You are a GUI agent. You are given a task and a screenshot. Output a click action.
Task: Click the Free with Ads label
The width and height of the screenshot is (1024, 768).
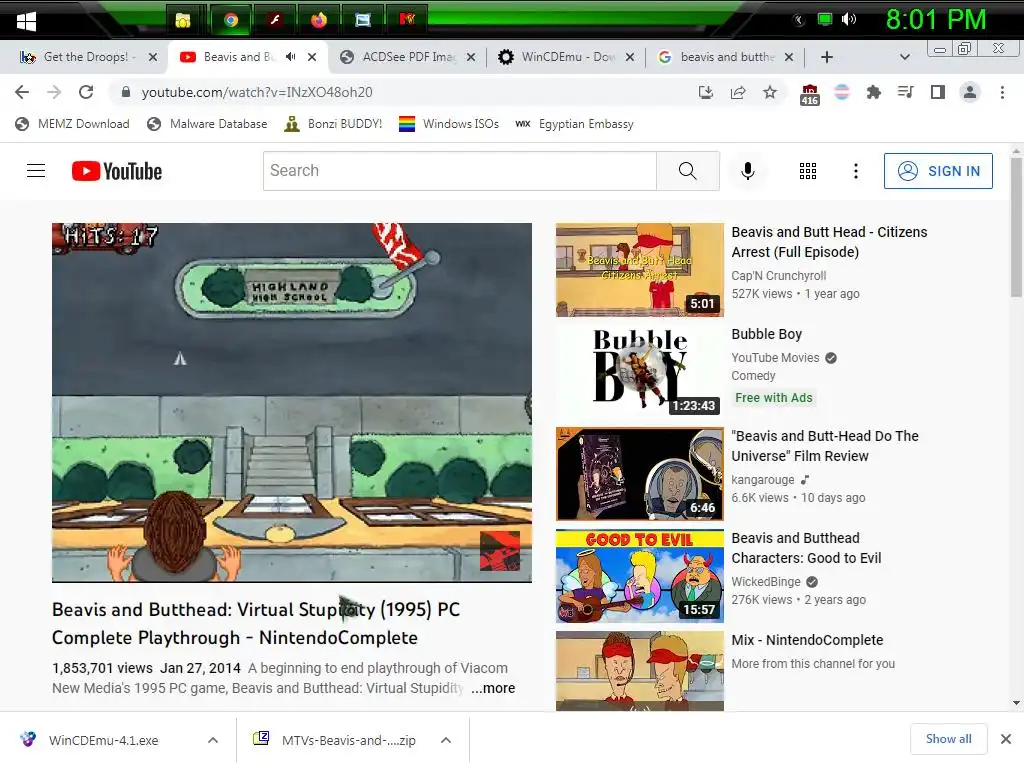(773, 398)
